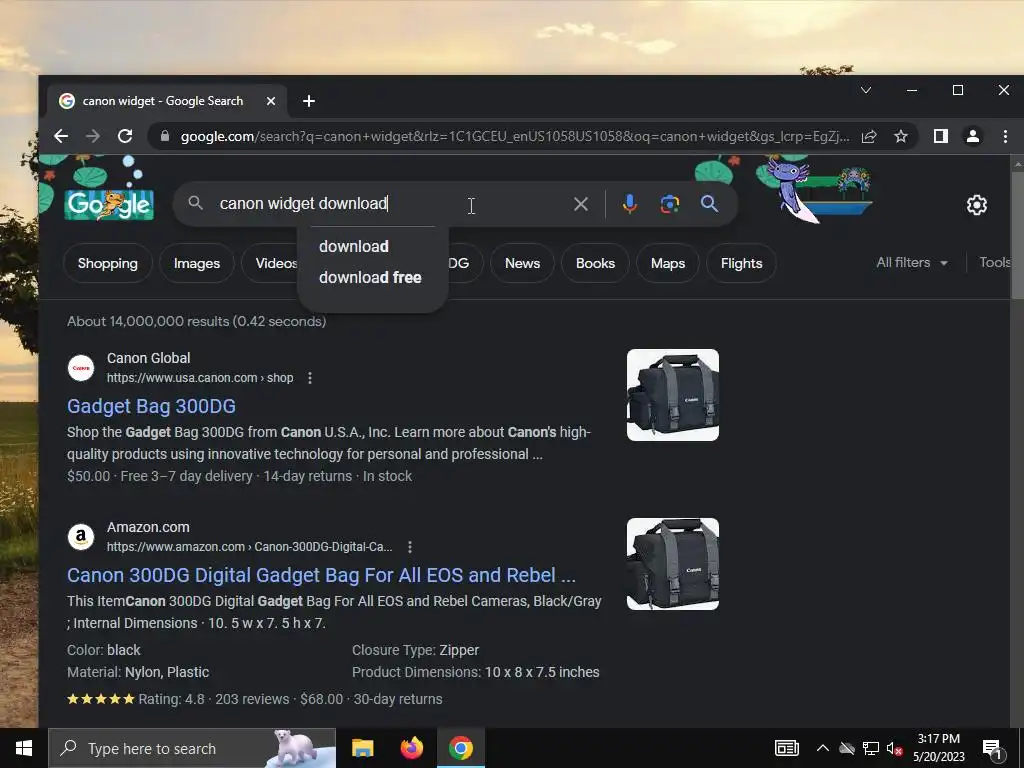Click the Canon Global bag thumbnail
Image resolution: width=1024 pixels, height=768 pixels.
click(673, 395)
